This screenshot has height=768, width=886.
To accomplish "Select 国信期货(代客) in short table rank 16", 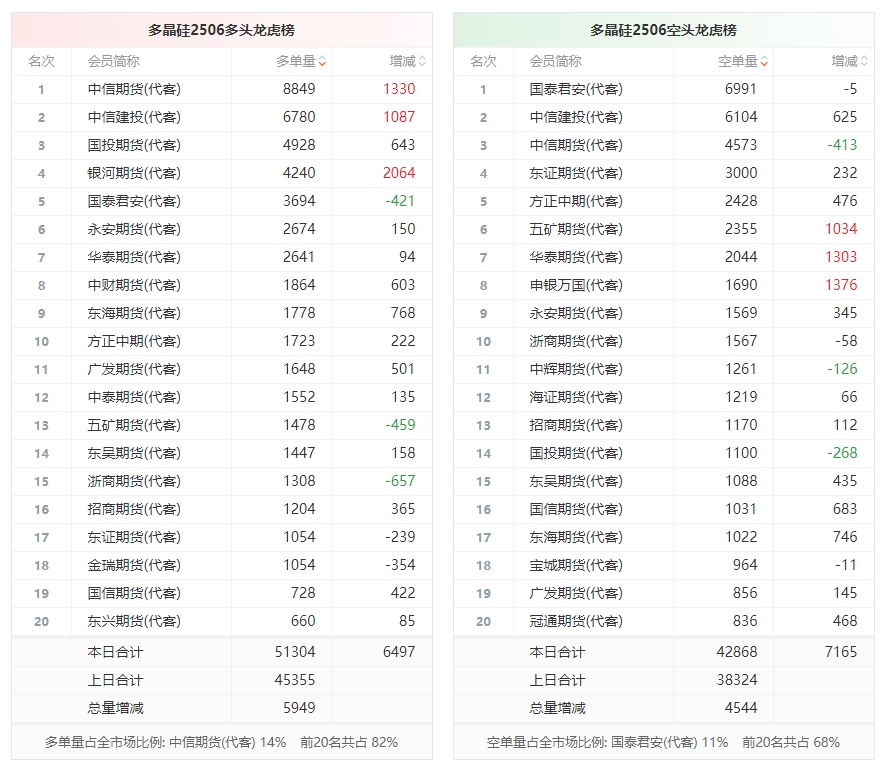I will pos(576,509).
